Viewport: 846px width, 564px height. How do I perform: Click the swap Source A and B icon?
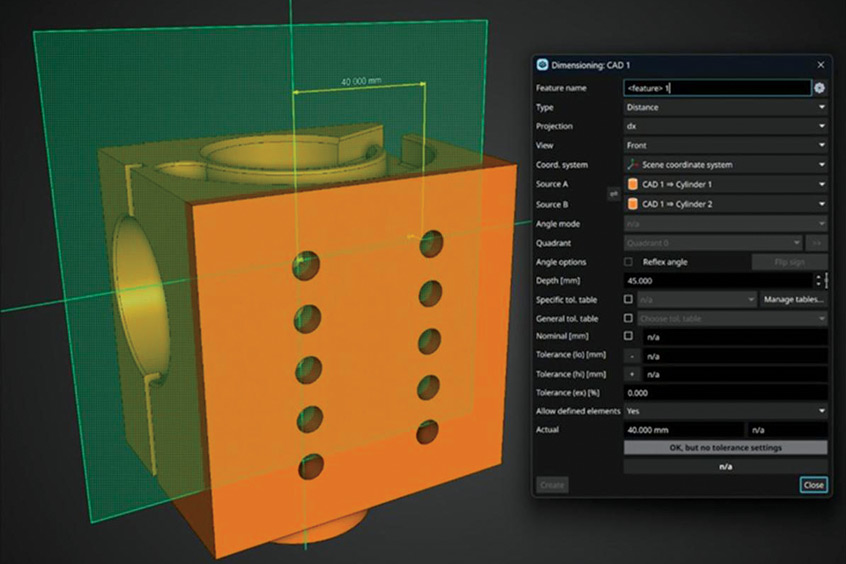[x=613, y=194]
